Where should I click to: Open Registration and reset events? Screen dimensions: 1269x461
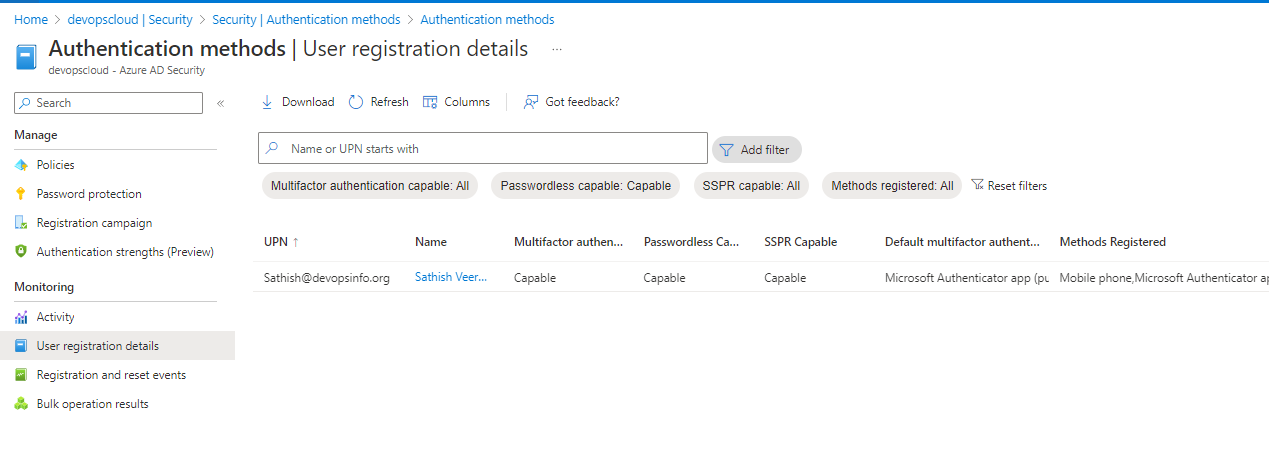111,375
